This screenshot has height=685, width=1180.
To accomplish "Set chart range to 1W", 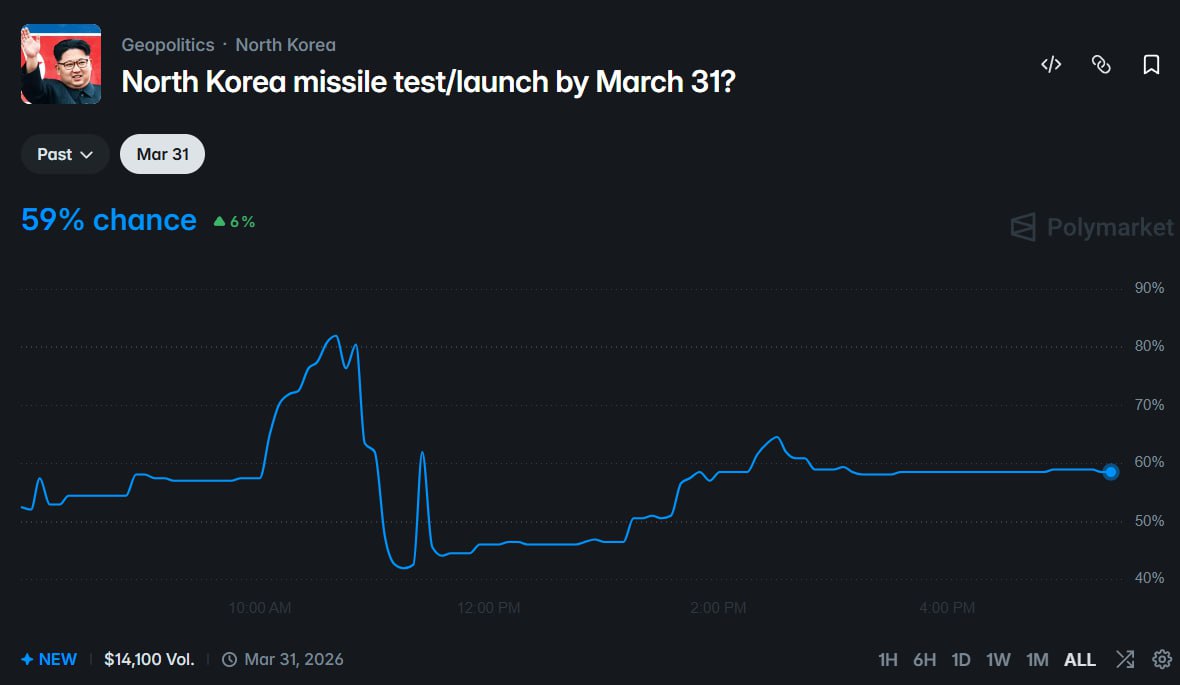I will pyautogui.click(x=998, y=659).
